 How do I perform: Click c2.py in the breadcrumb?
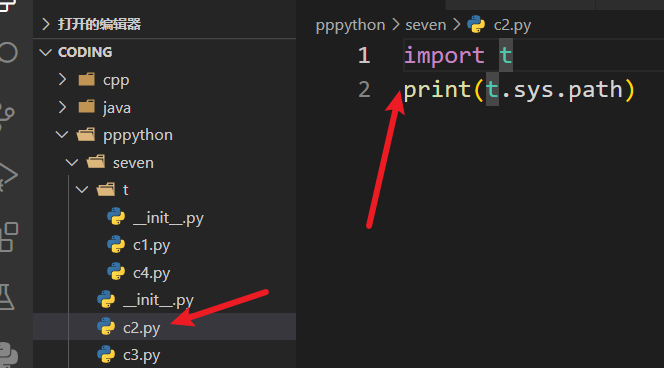coord(512,25)
